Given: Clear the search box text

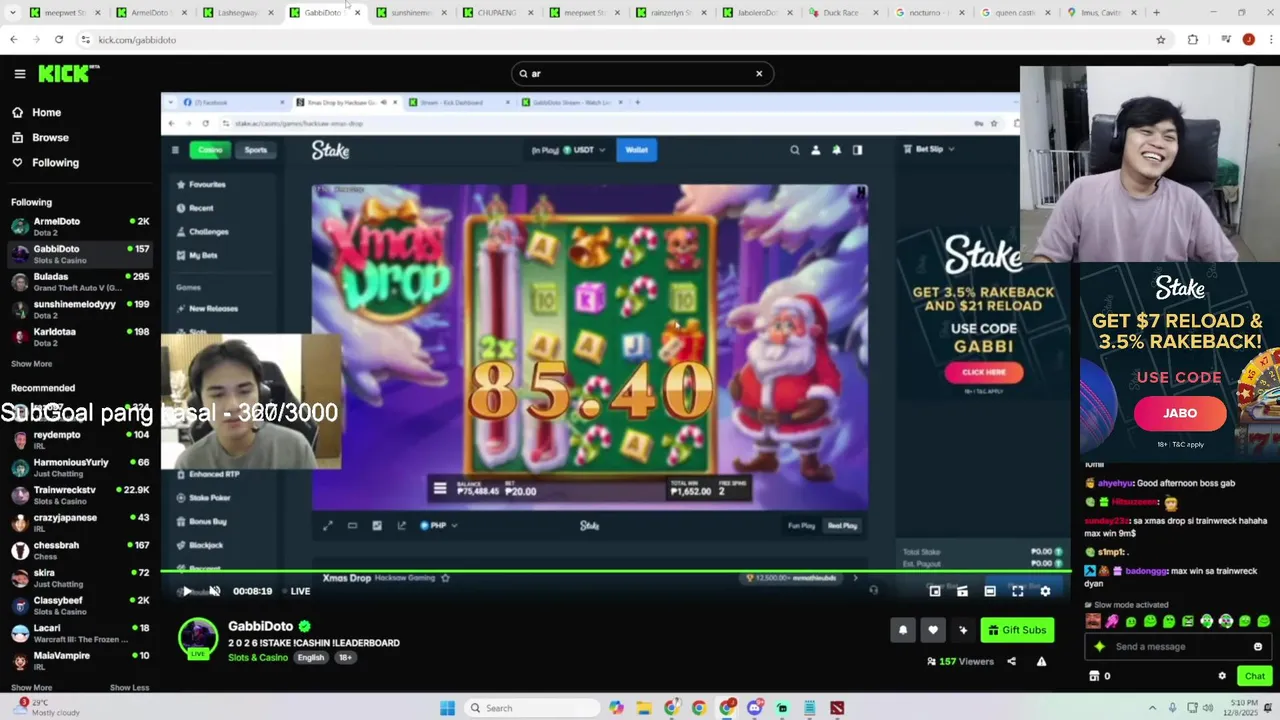Looking at the screenshot, I should [759, 73].
